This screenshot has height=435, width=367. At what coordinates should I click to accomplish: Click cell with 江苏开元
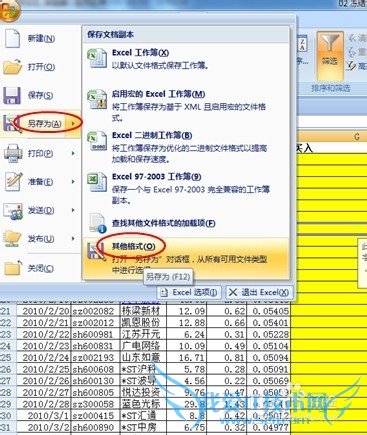(x=143, y=334)
